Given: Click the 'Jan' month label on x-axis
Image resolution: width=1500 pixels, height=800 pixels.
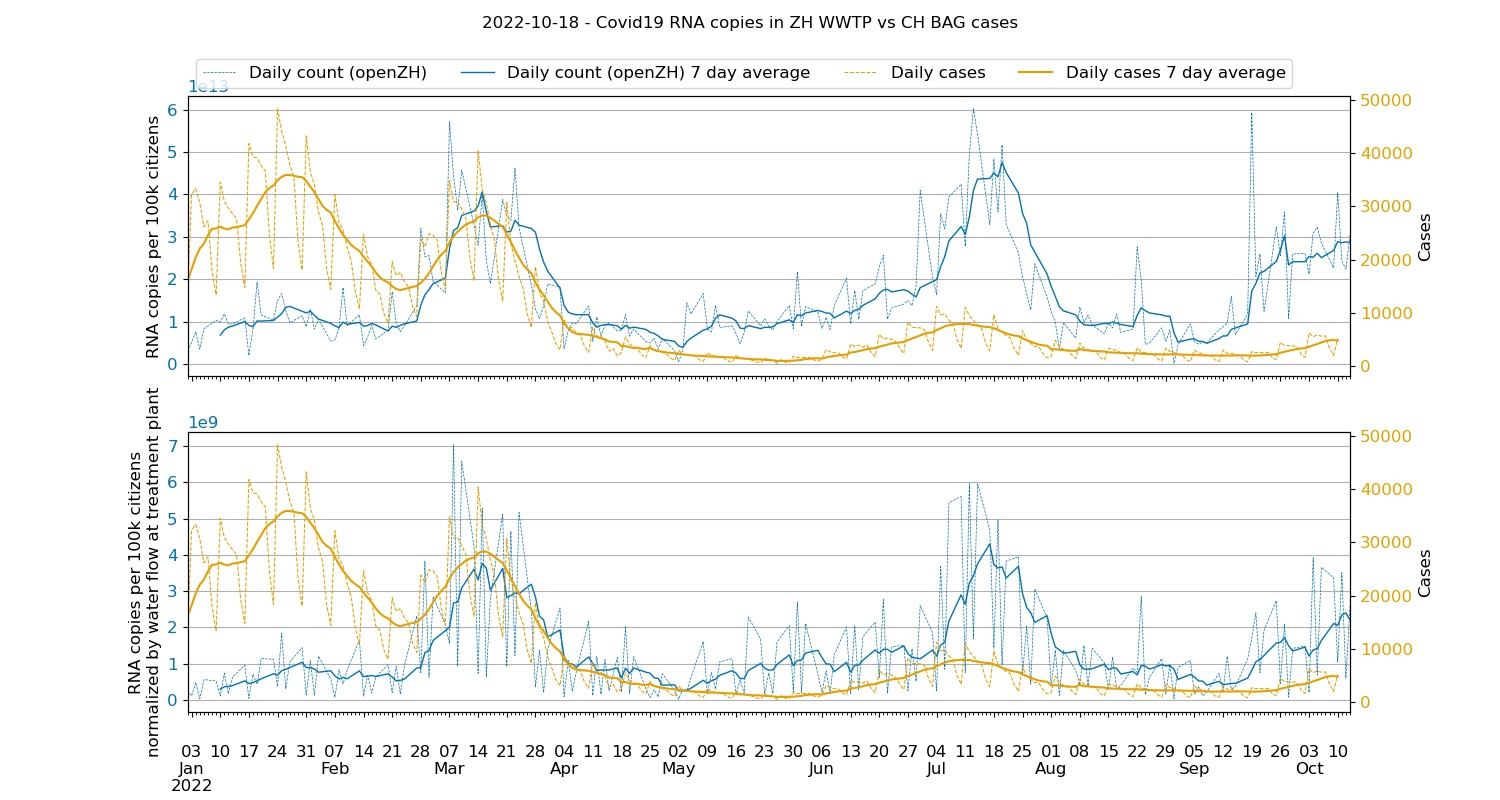Looking at the screenshot, I should pyautogui.click(x=190, y=769).
